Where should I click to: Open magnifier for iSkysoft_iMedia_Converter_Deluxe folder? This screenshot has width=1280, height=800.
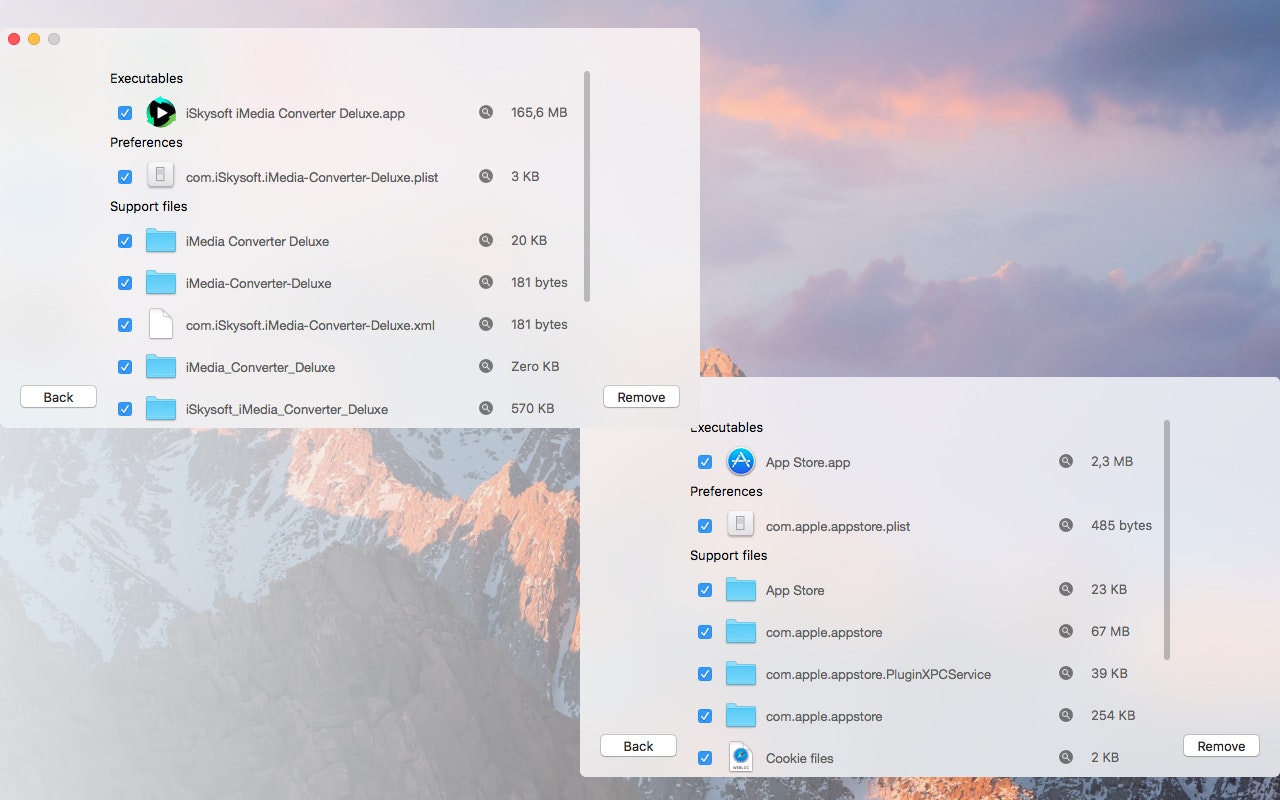[486, 408]
